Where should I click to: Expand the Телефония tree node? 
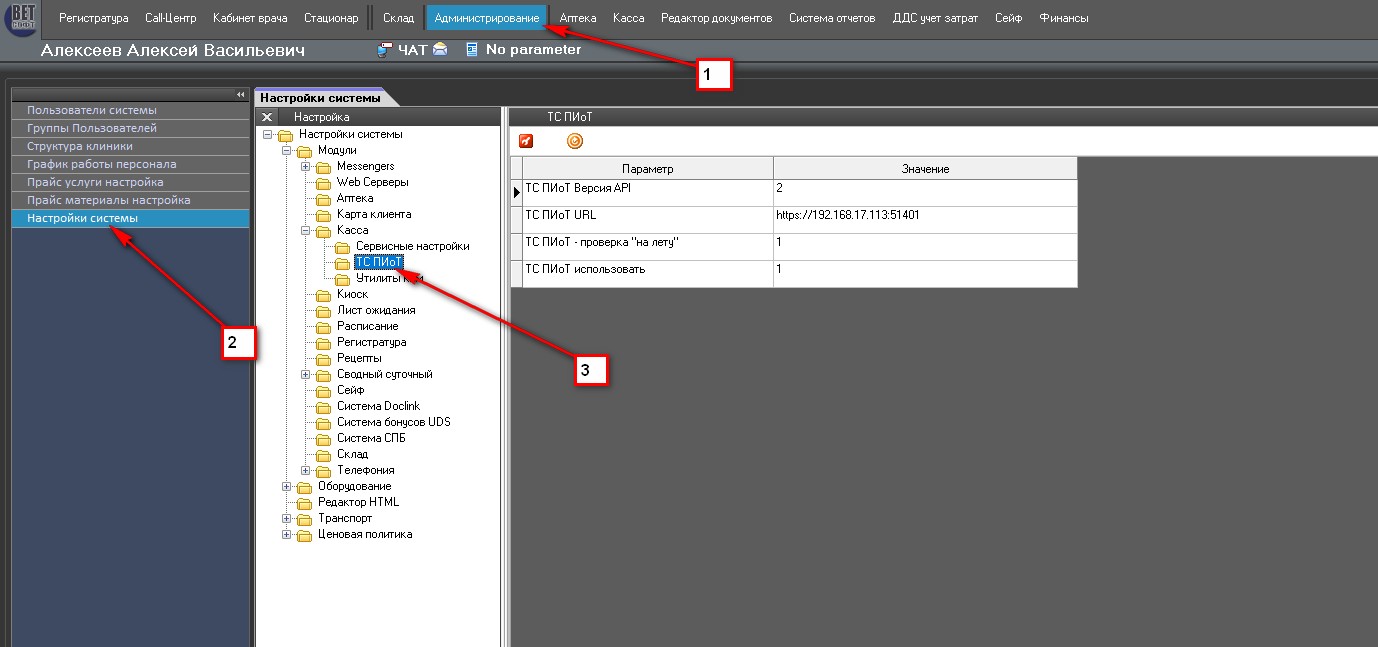tap(306, 470)
